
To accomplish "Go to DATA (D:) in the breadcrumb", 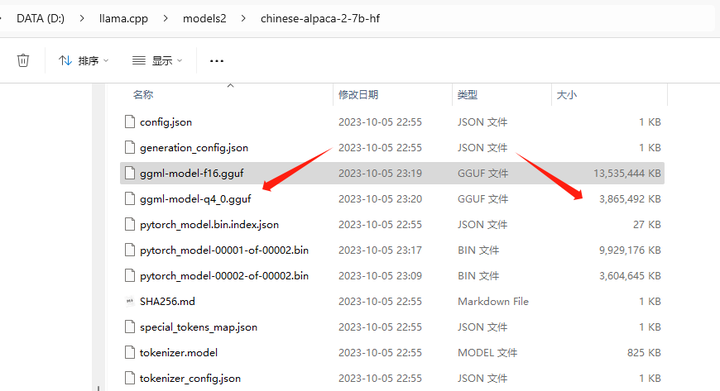I will 40,18.
